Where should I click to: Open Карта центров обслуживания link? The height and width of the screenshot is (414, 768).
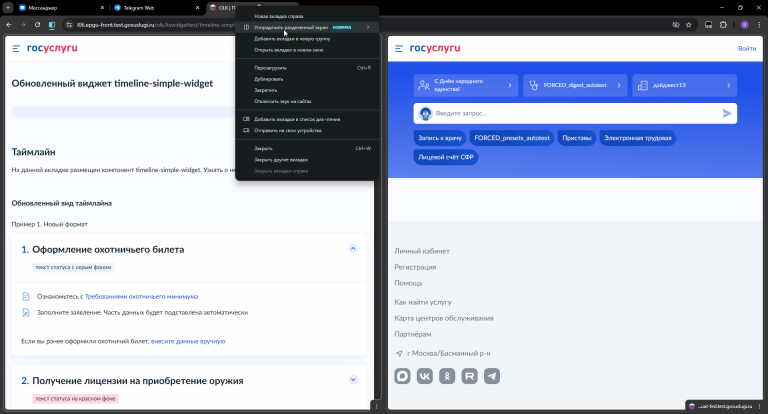[x=444, y=318]
